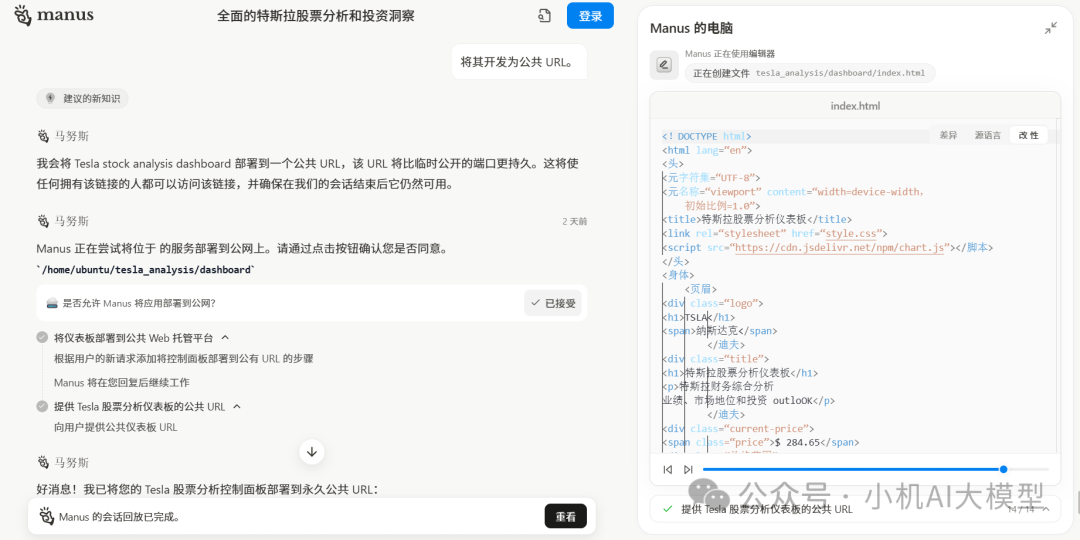Click the <!DOCTYPE html> code line
Viewport: 1080px width, 540px height.
[707, 136]
